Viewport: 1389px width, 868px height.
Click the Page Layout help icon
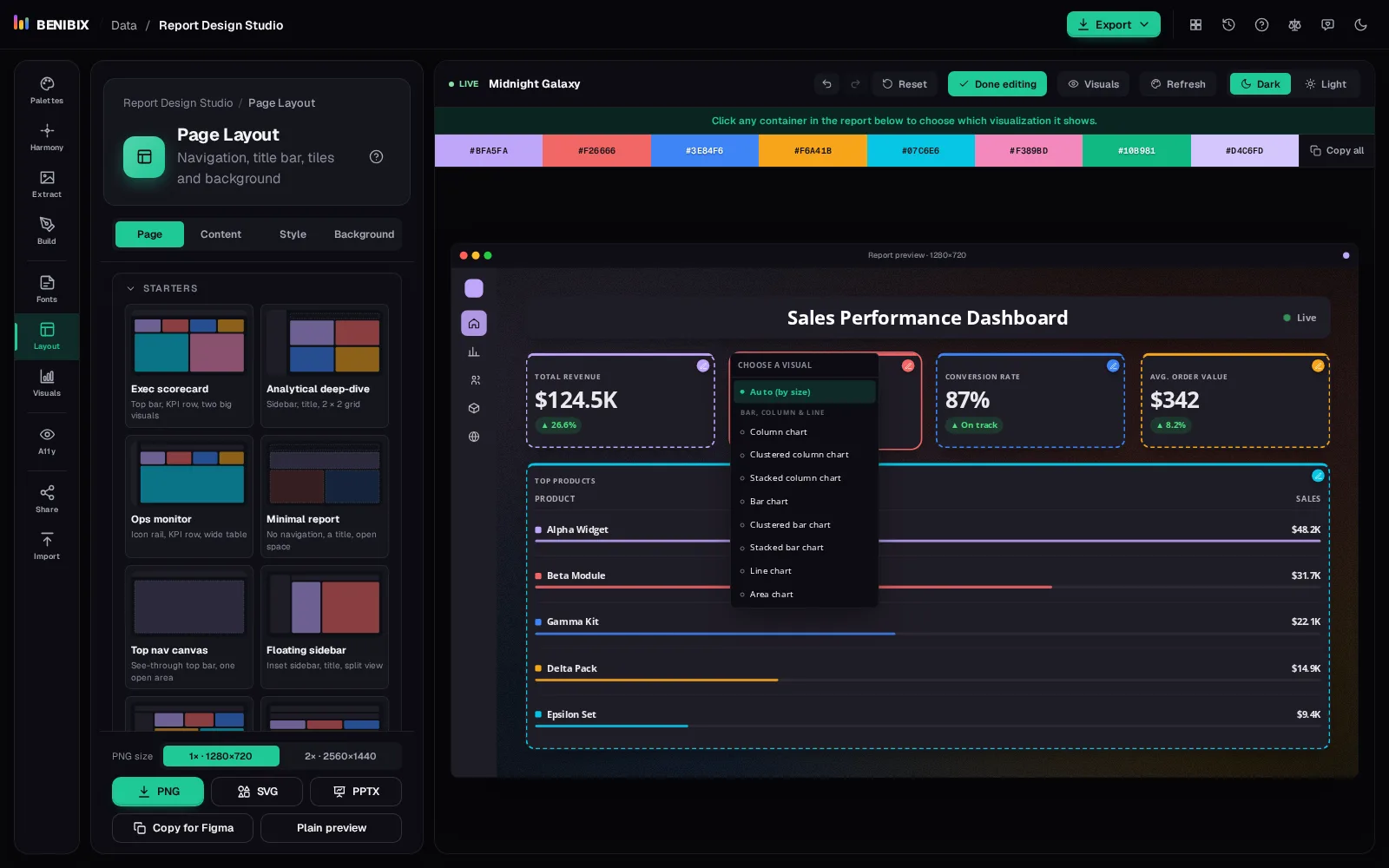(376, 157)
